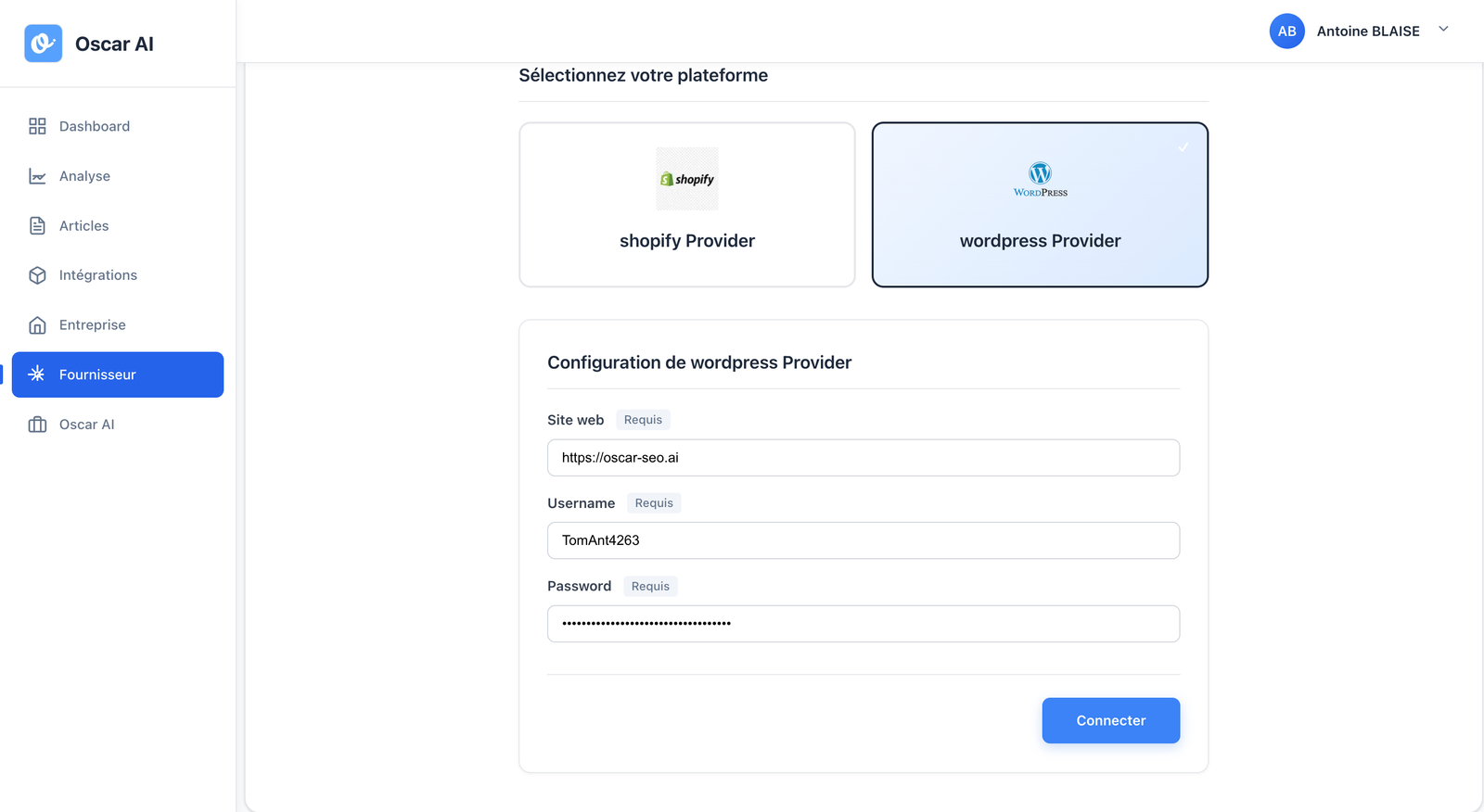1484x812 pixels.
Task: Click the Dashboard grid icon
Action: tap(37, 126)
